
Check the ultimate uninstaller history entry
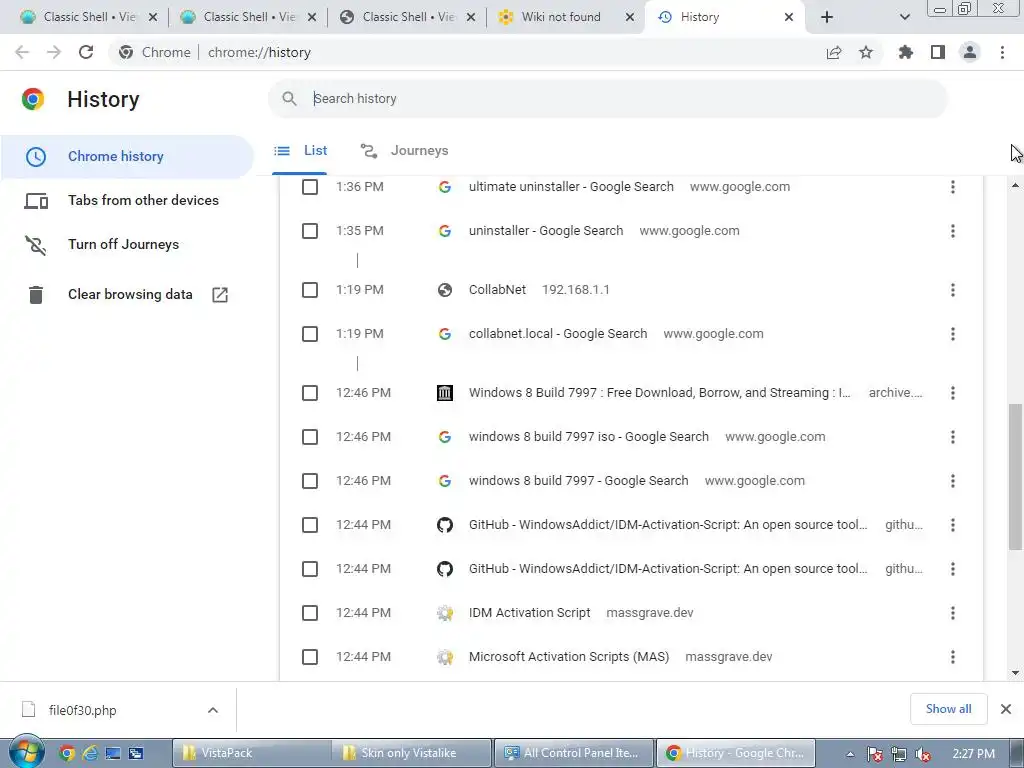pos(310,187)
